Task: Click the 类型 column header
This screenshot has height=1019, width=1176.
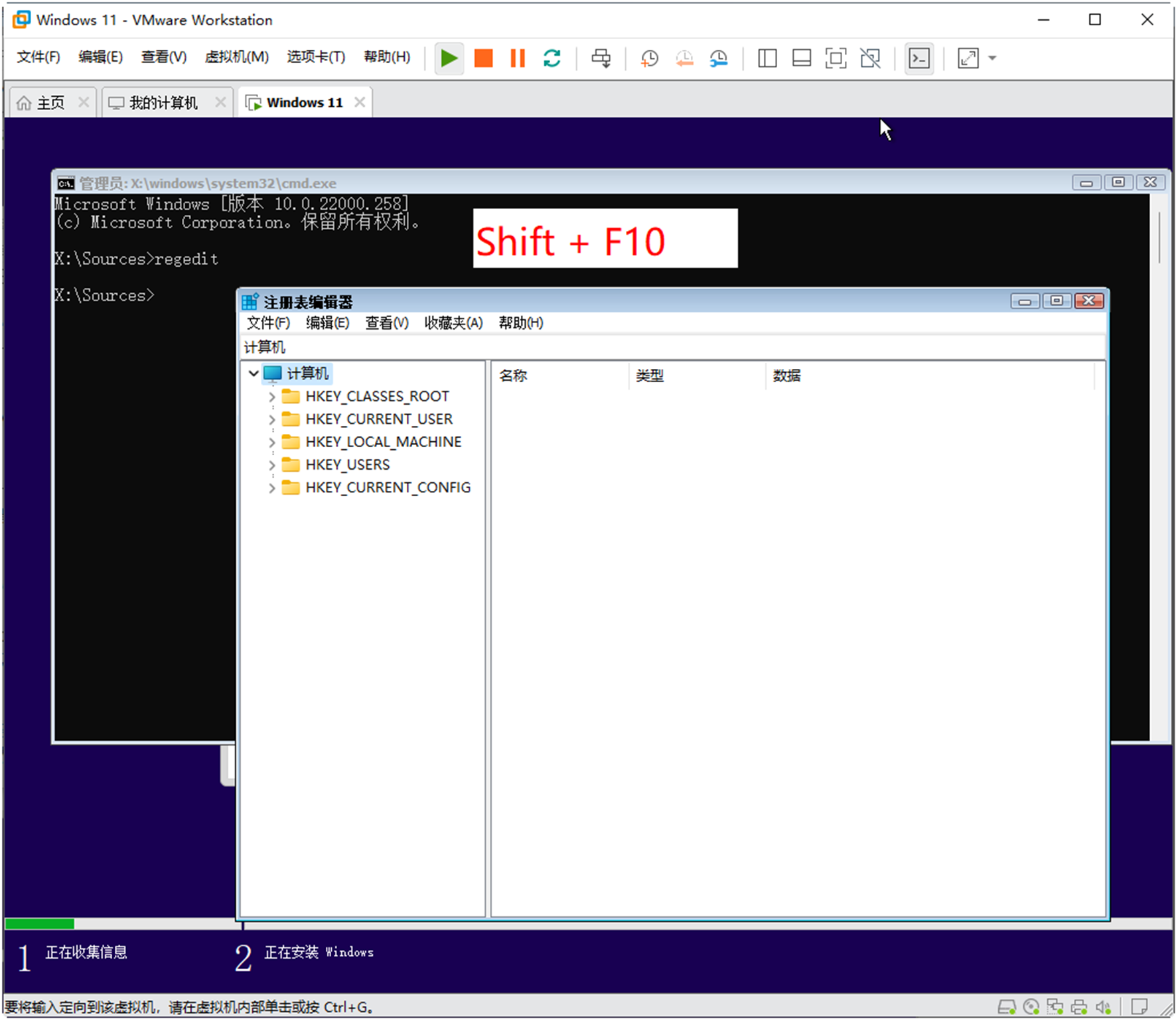Action: (697, 375)
